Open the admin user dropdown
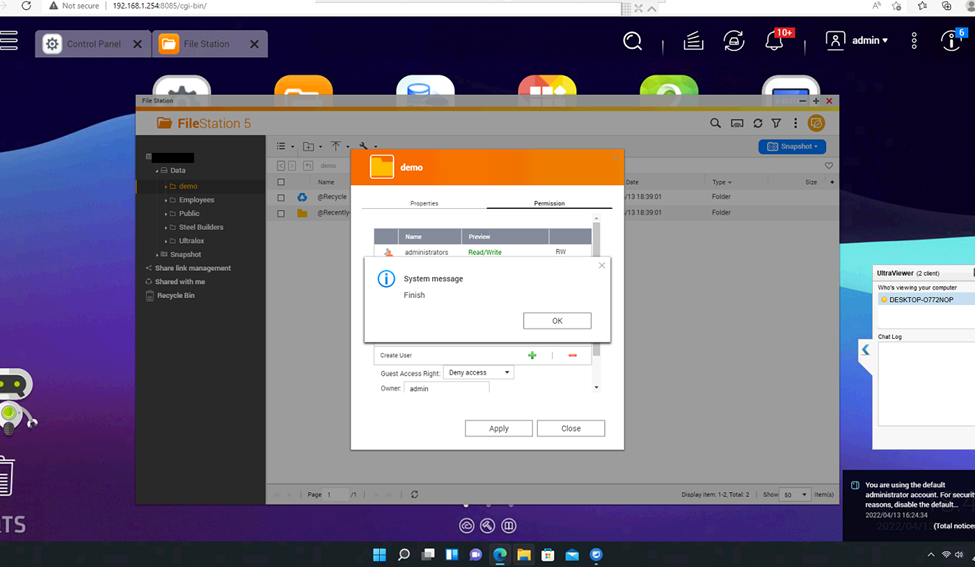Screen dimensions: 975x567 point(856,40)
